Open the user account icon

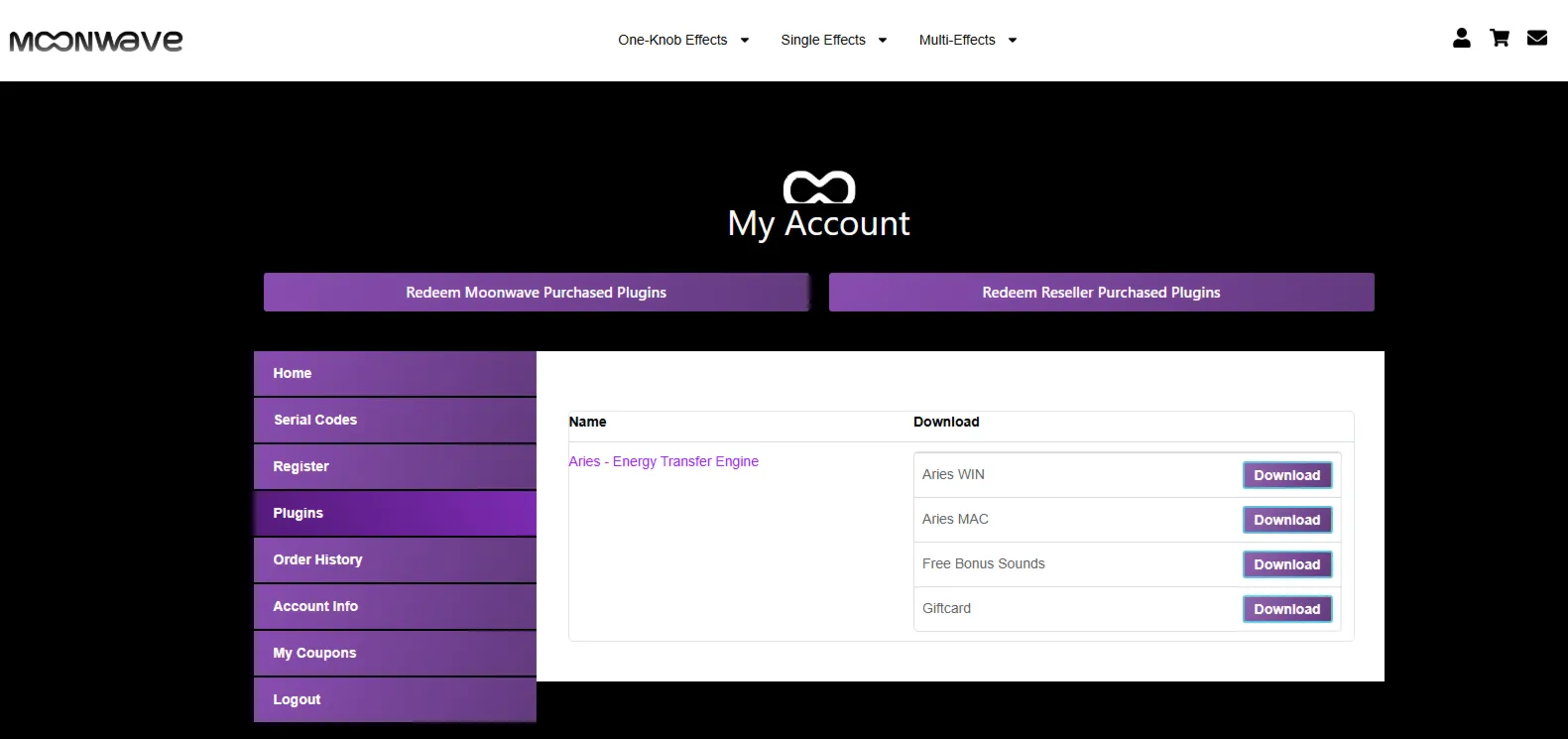1461,38
